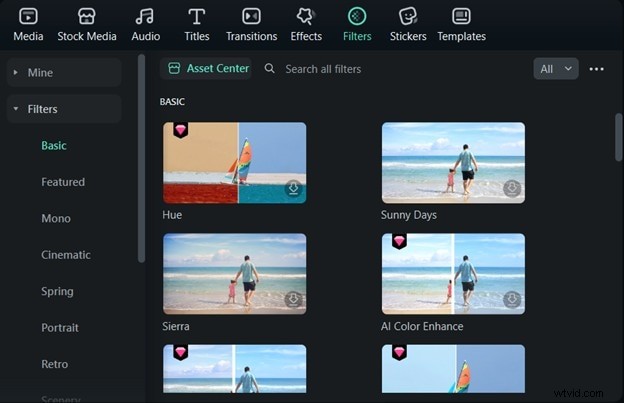This screenshot has width=624, height=403.
Task: Open the Titles T icon
Action: [x=197, y=17]
